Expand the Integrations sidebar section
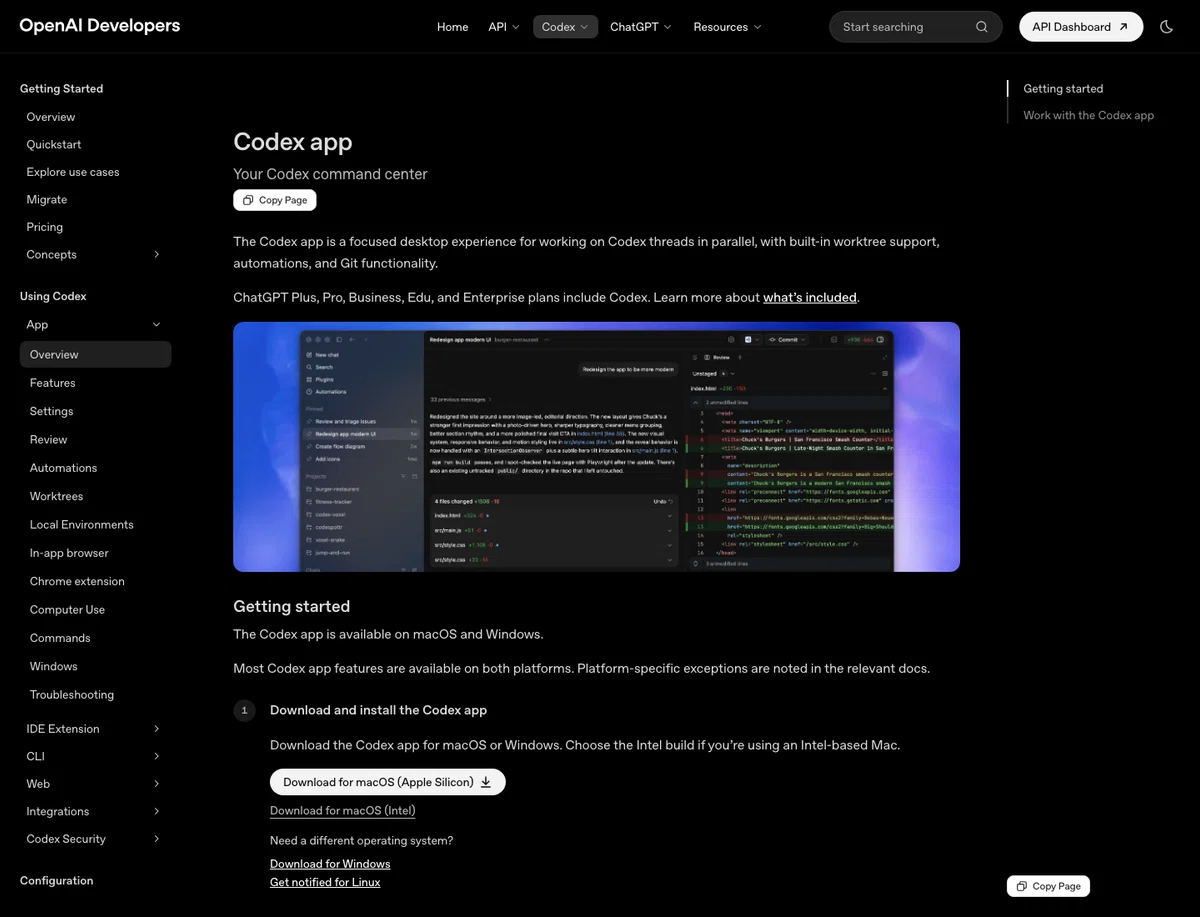The width and height of the screenshot is (1200, 917). 156,812
